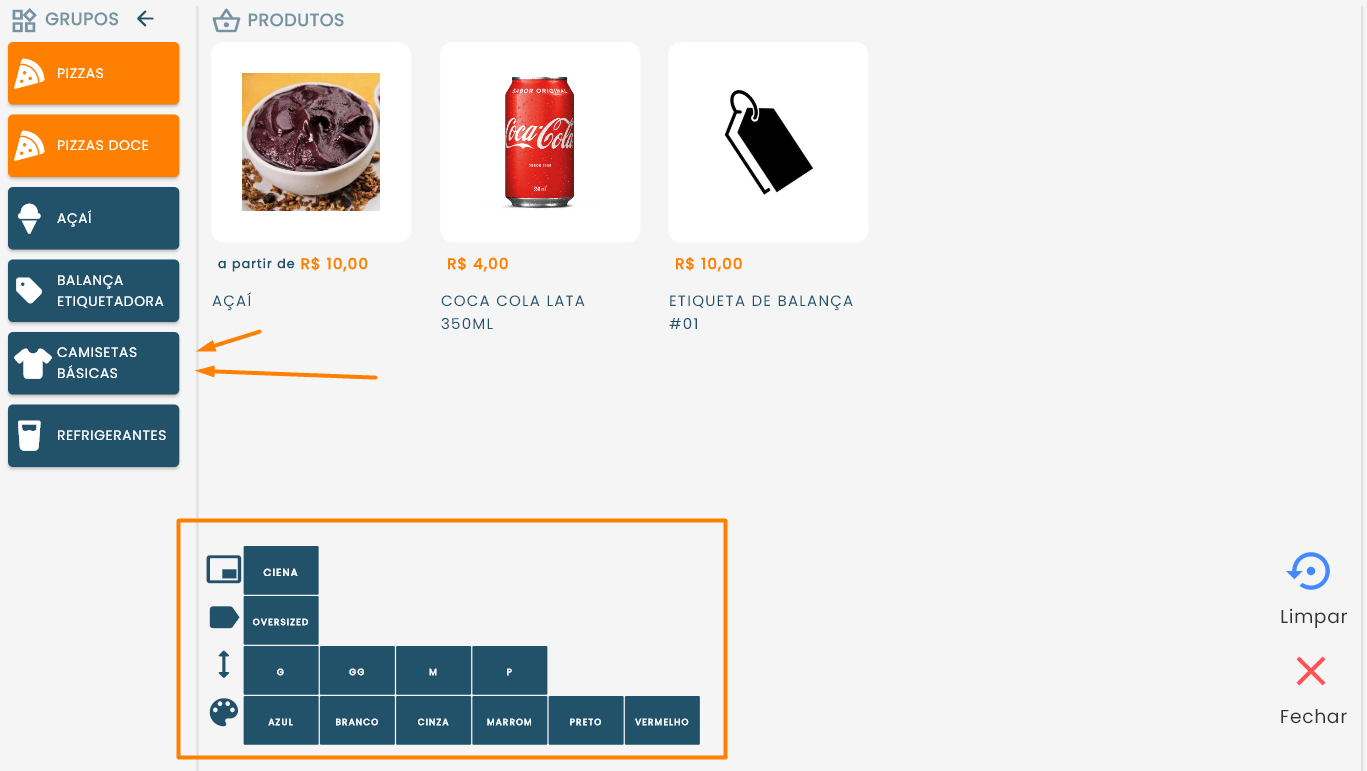Open the Pizzas group

click(x=94, y=73)
